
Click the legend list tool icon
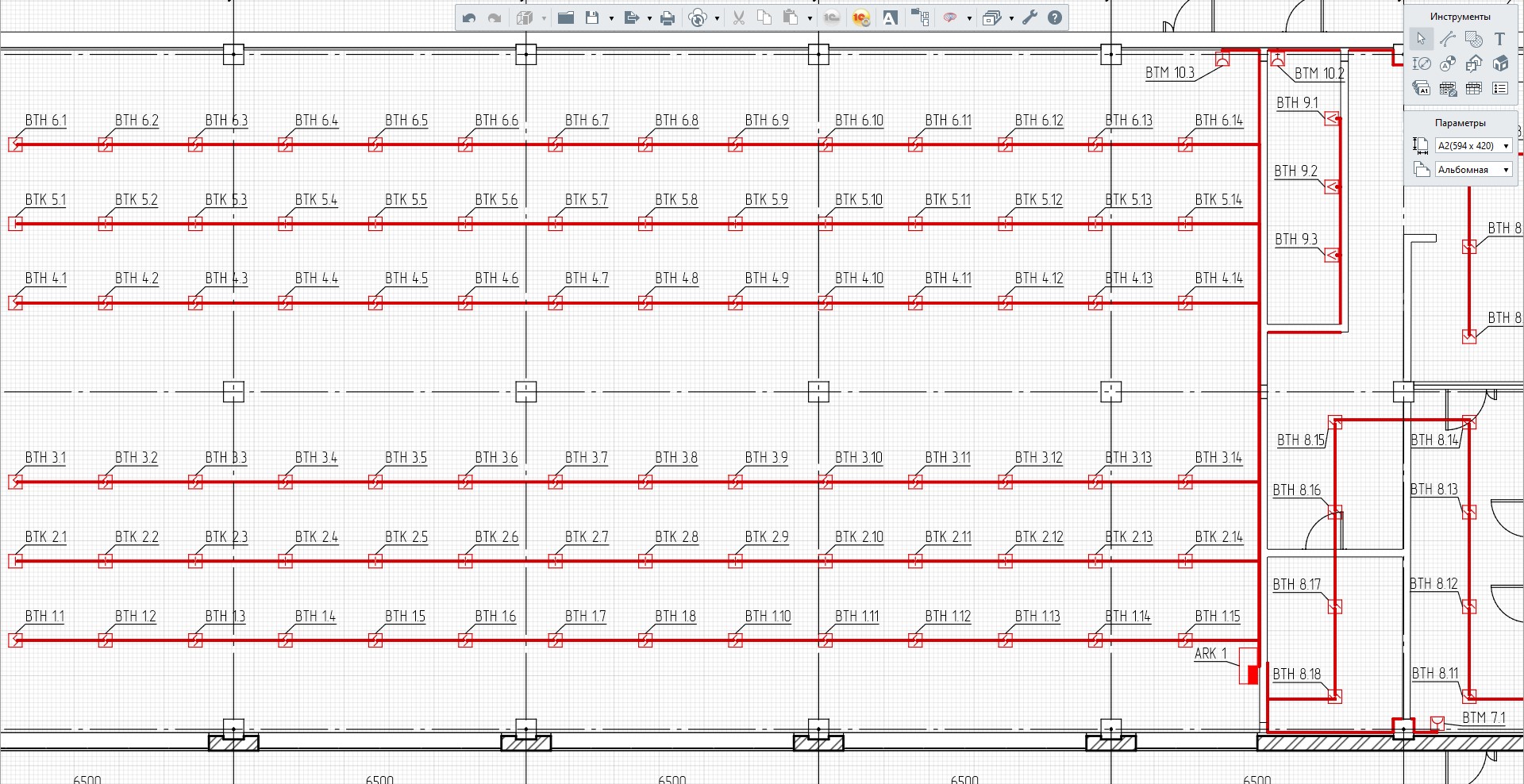click(x=1500, y=88)
